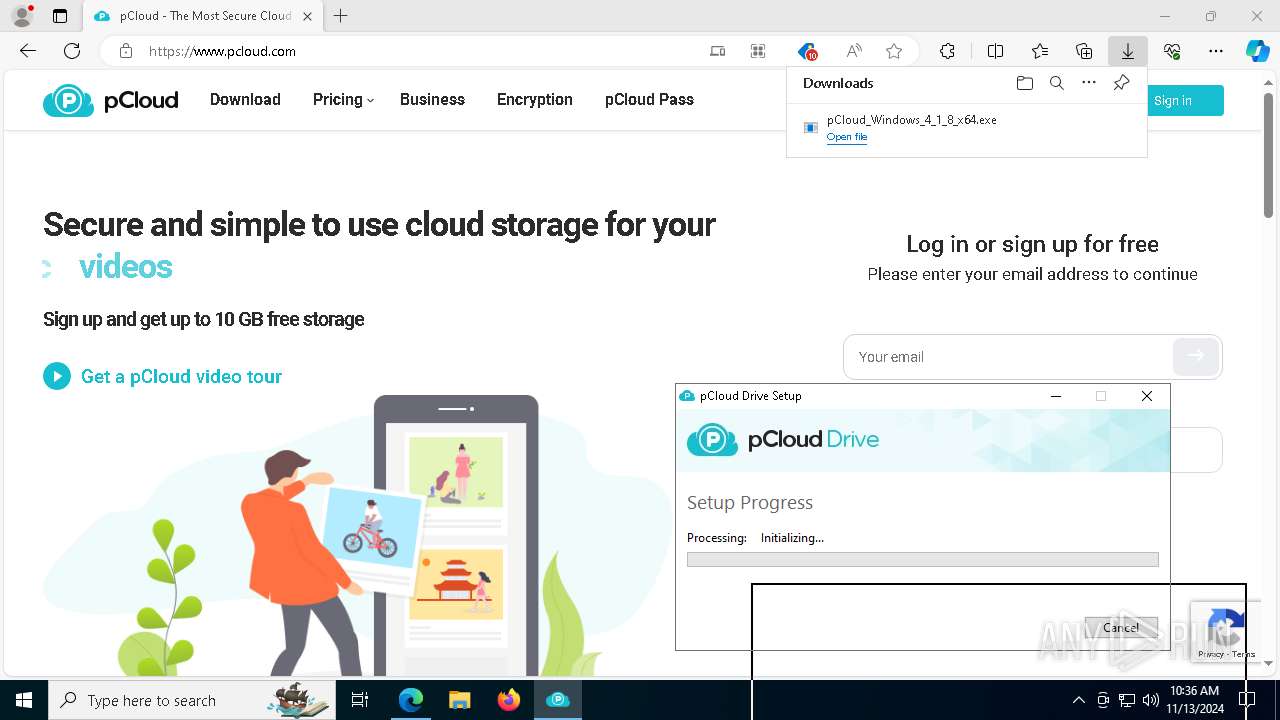
Task: Open Task View on taskbar
Action: 360,700
